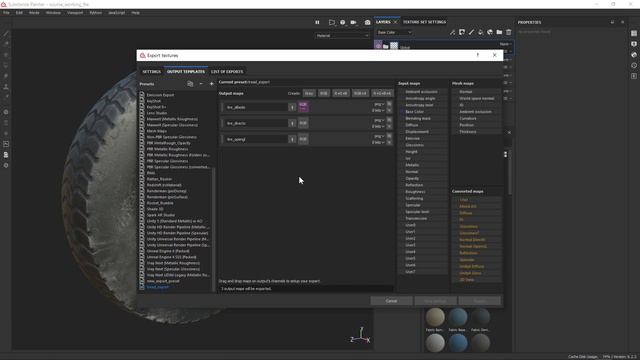Screen dimensions: 640x360
Task: Click the viewport screenshot camera icon
Action: click(x=367, y=22)
